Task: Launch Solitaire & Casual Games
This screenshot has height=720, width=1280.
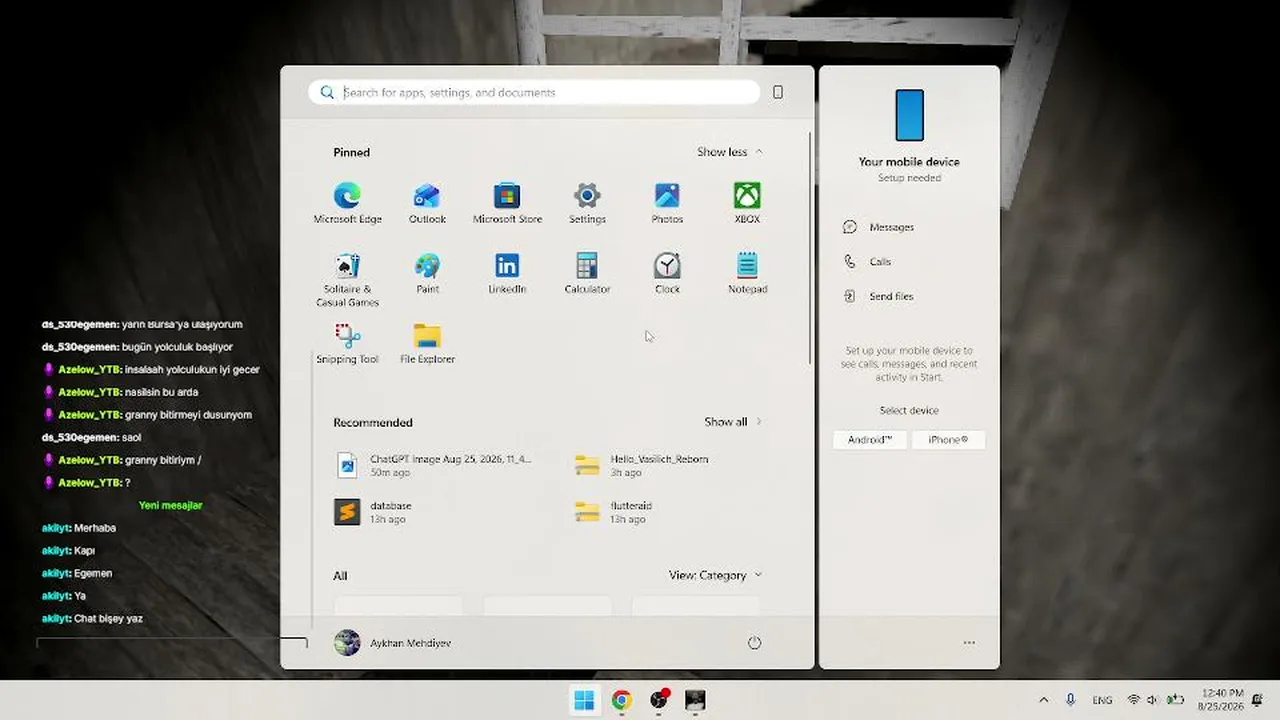Action: coord(347,279)
